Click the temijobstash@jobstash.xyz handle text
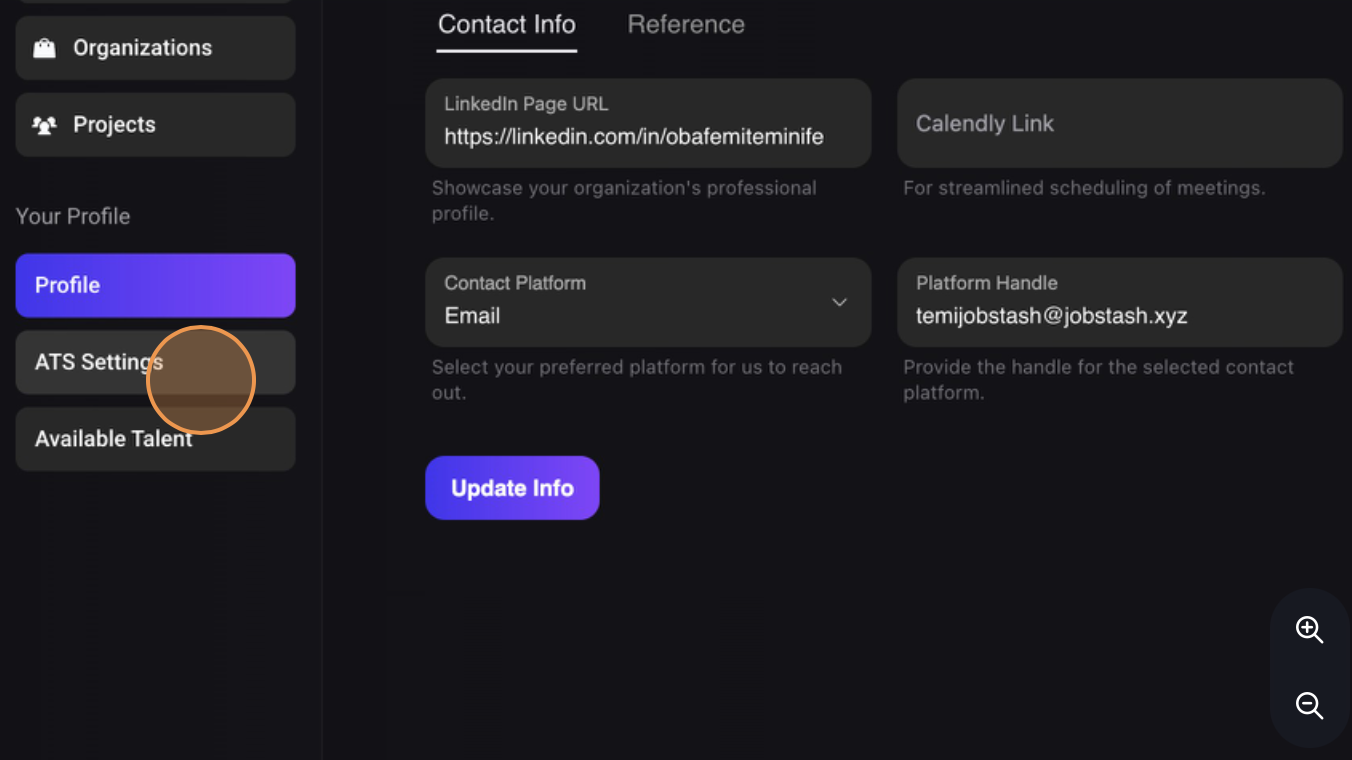The width and height of the screenshot is (1352, 760). tap(1052, 316)
